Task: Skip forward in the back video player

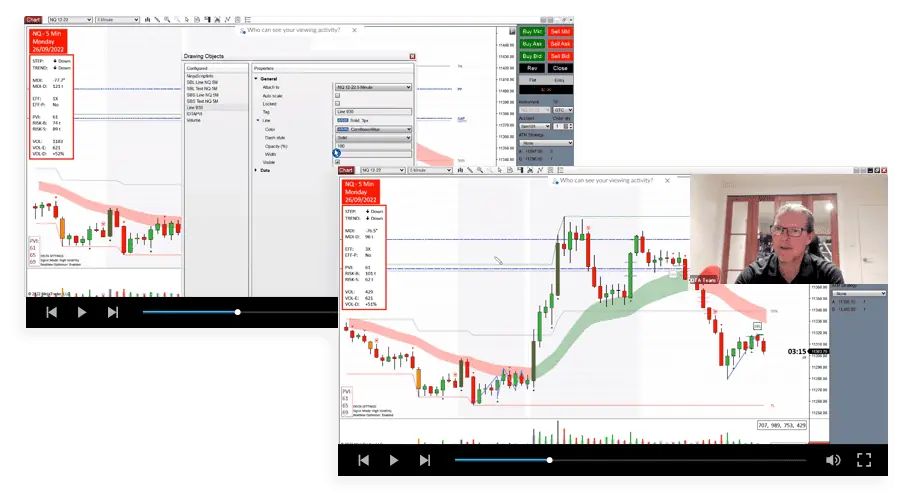Action: coord(113,312)
